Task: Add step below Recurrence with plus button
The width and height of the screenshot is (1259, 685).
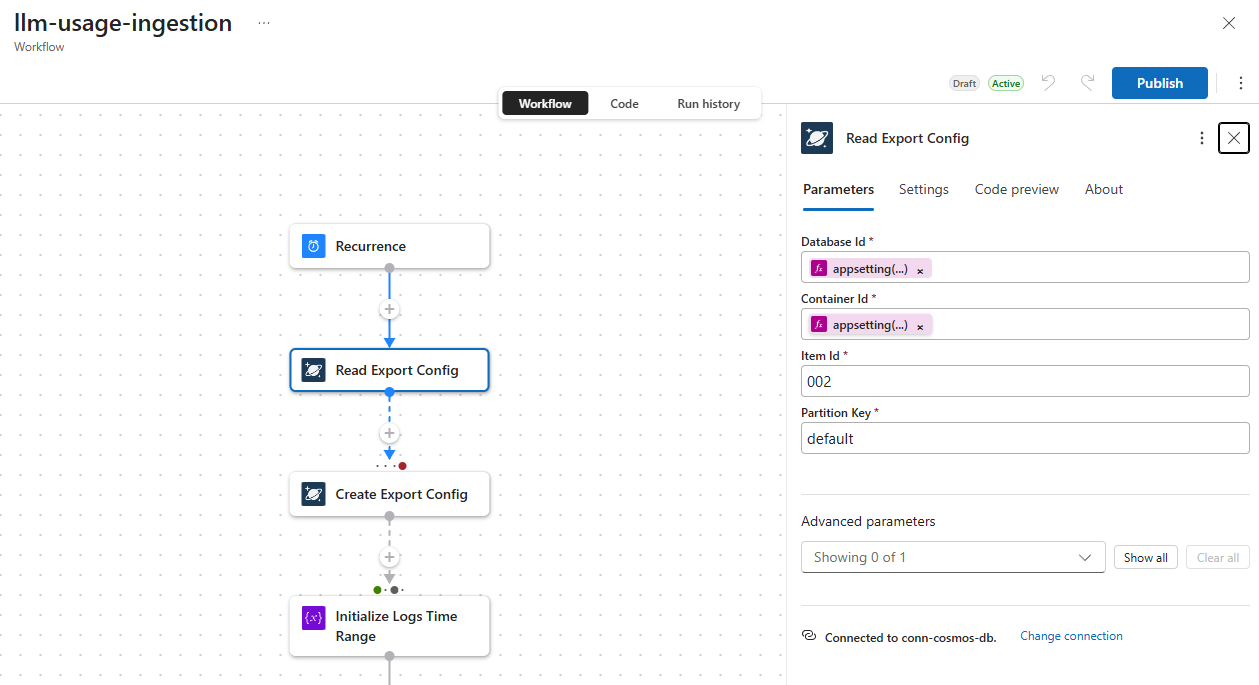Action: pos(390,309)
